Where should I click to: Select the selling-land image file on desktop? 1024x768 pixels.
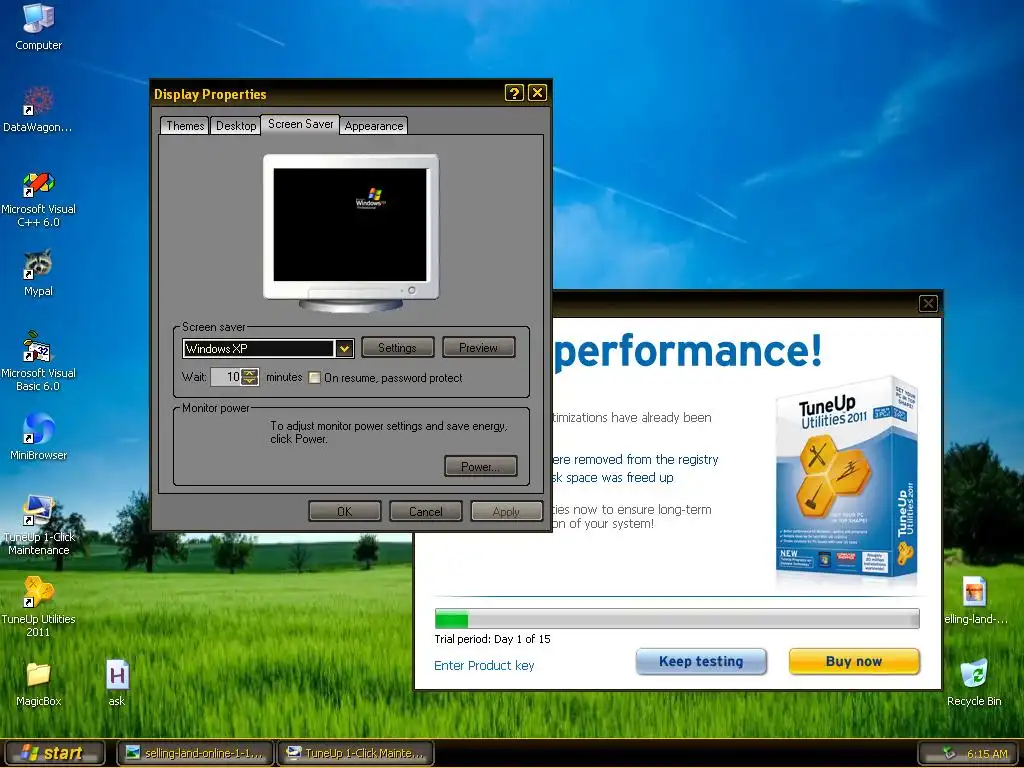pyautogui.click(x=975, y=601)
